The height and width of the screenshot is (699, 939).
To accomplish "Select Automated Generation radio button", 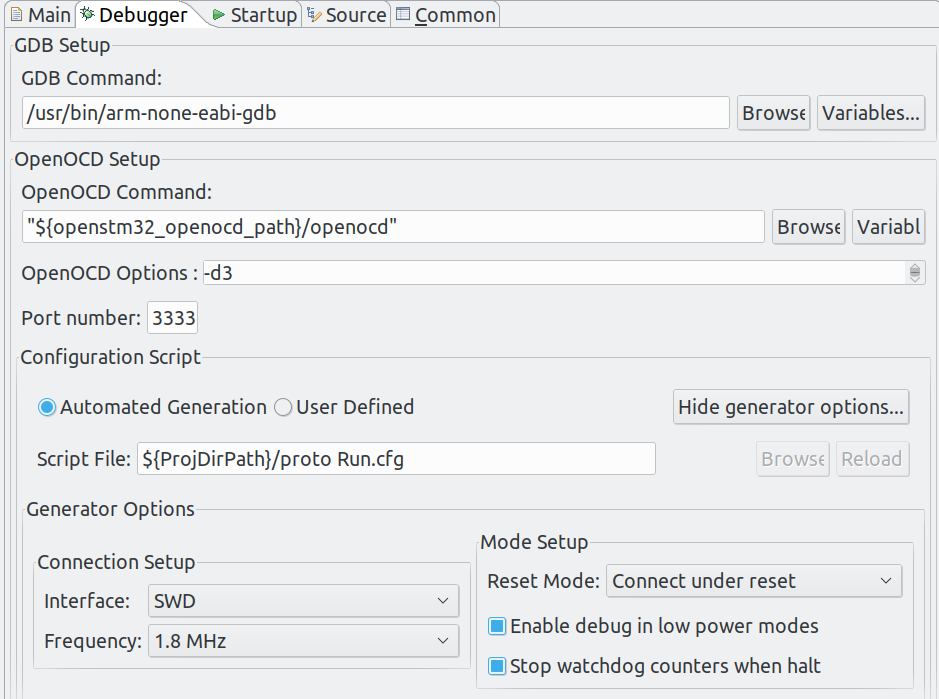I will (47, 407).
